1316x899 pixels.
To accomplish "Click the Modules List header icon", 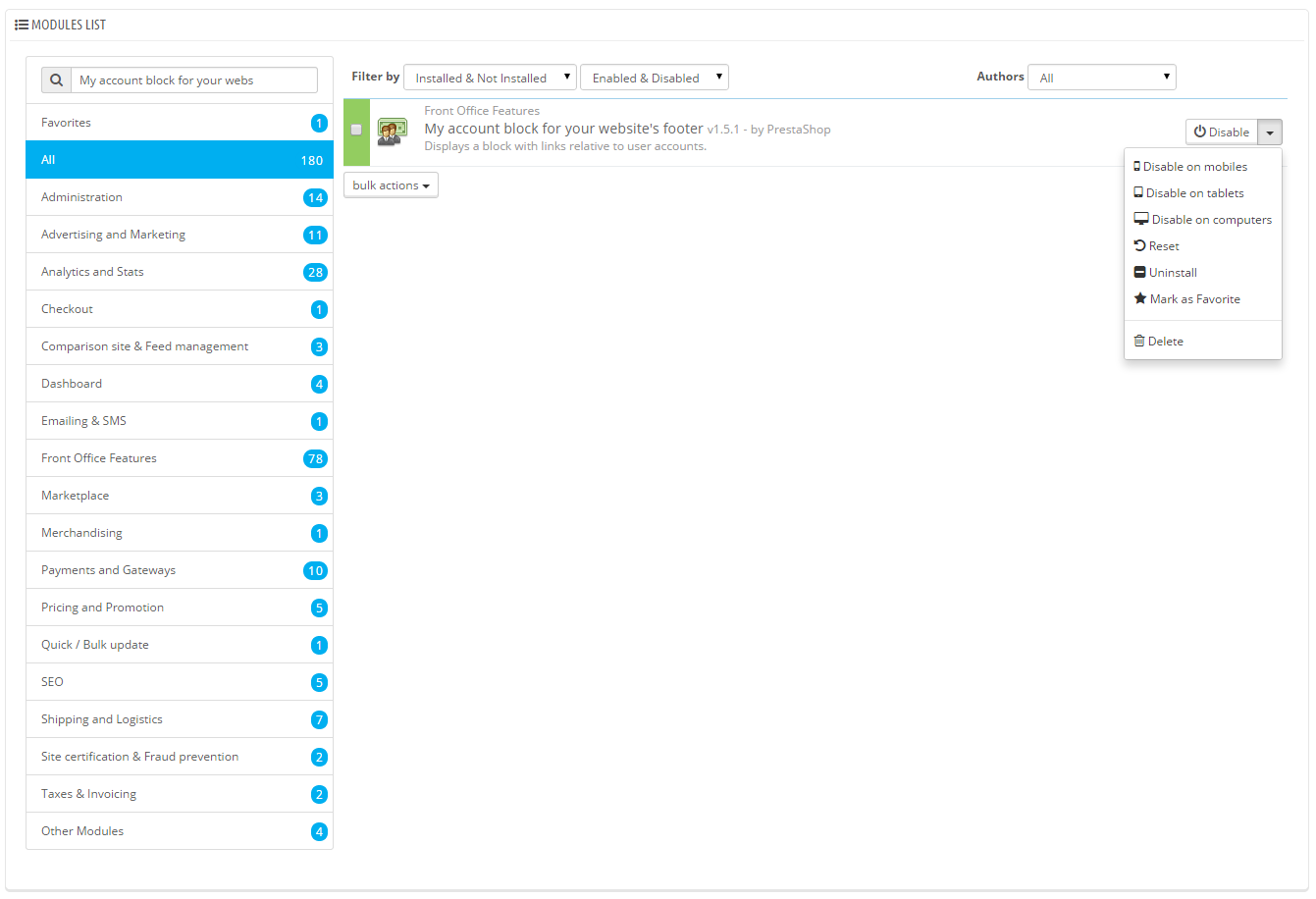I will point(22,25).
